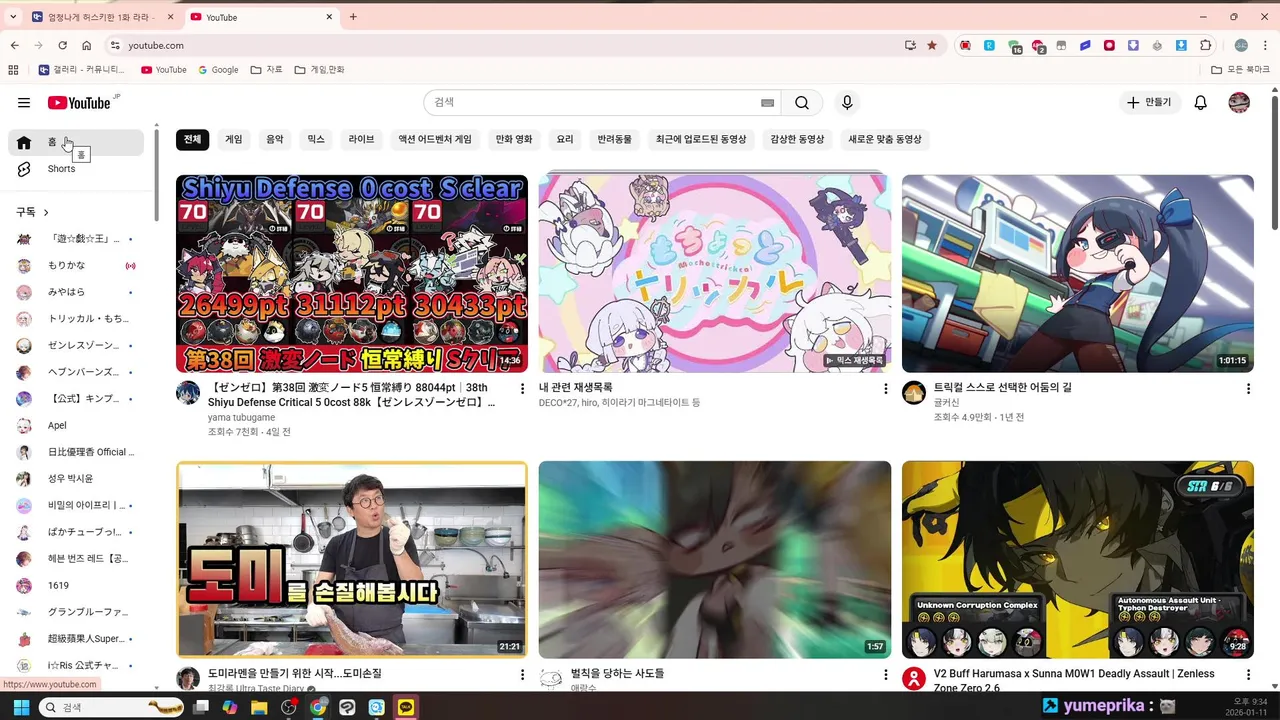Open Chrome's three-dot menu
The width and height of the screenshot is (1280, 720).
coord(1266,45)
